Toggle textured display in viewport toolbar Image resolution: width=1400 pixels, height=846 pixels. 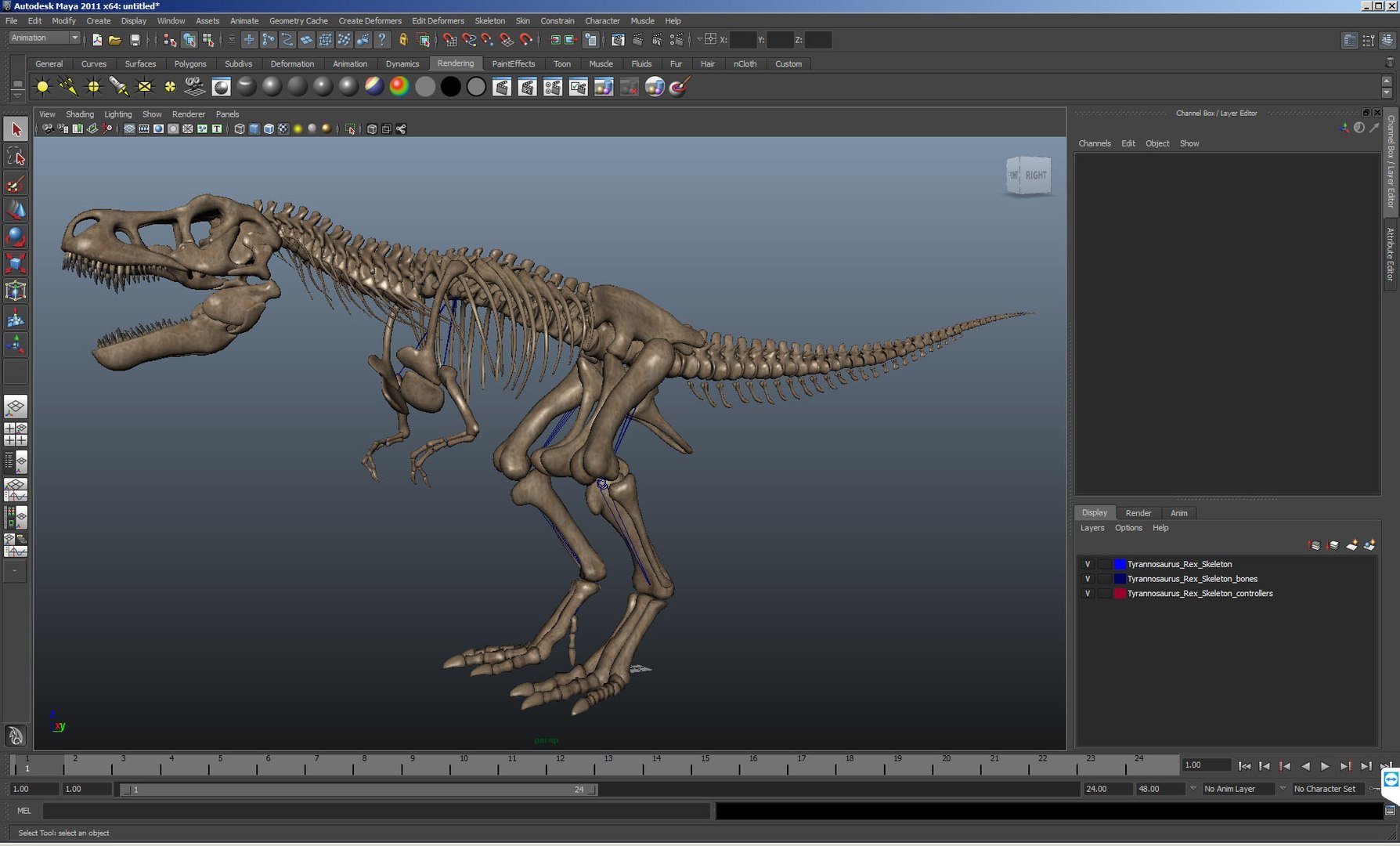tap(283, 129)
